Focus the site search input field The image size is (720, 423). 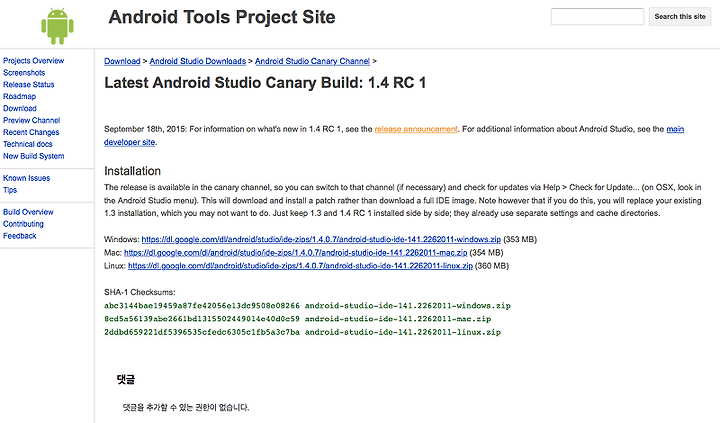pyautogui.click(x=597, y=17)
